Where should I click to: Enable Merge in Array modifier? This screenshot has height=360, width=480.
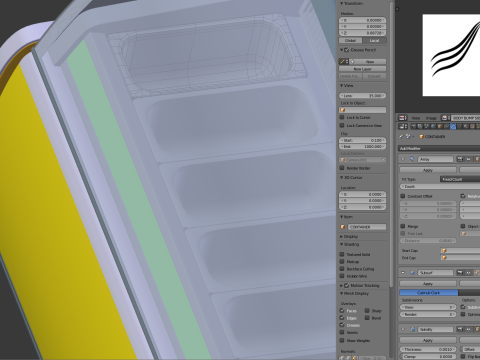pyautogui.click(x=403, y=226)
